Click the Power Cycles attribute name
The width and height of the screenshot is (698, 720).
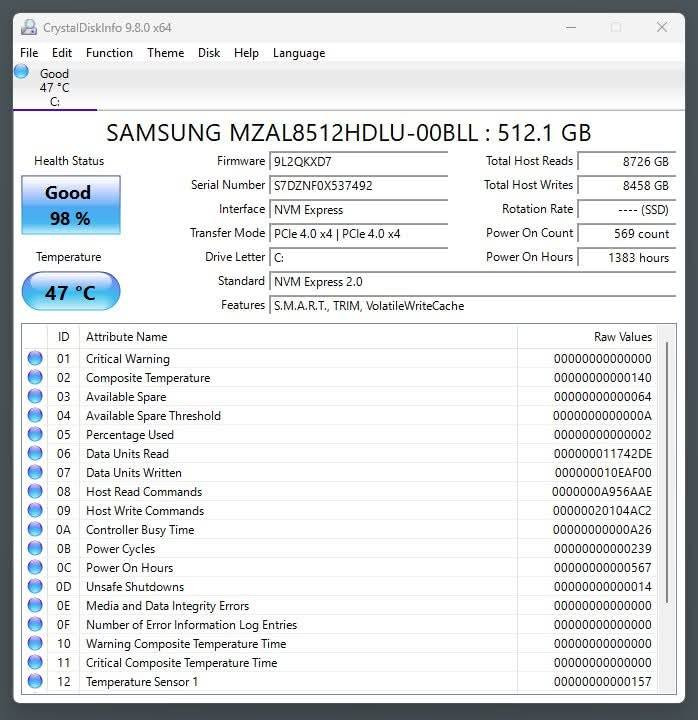click(120, 549)
